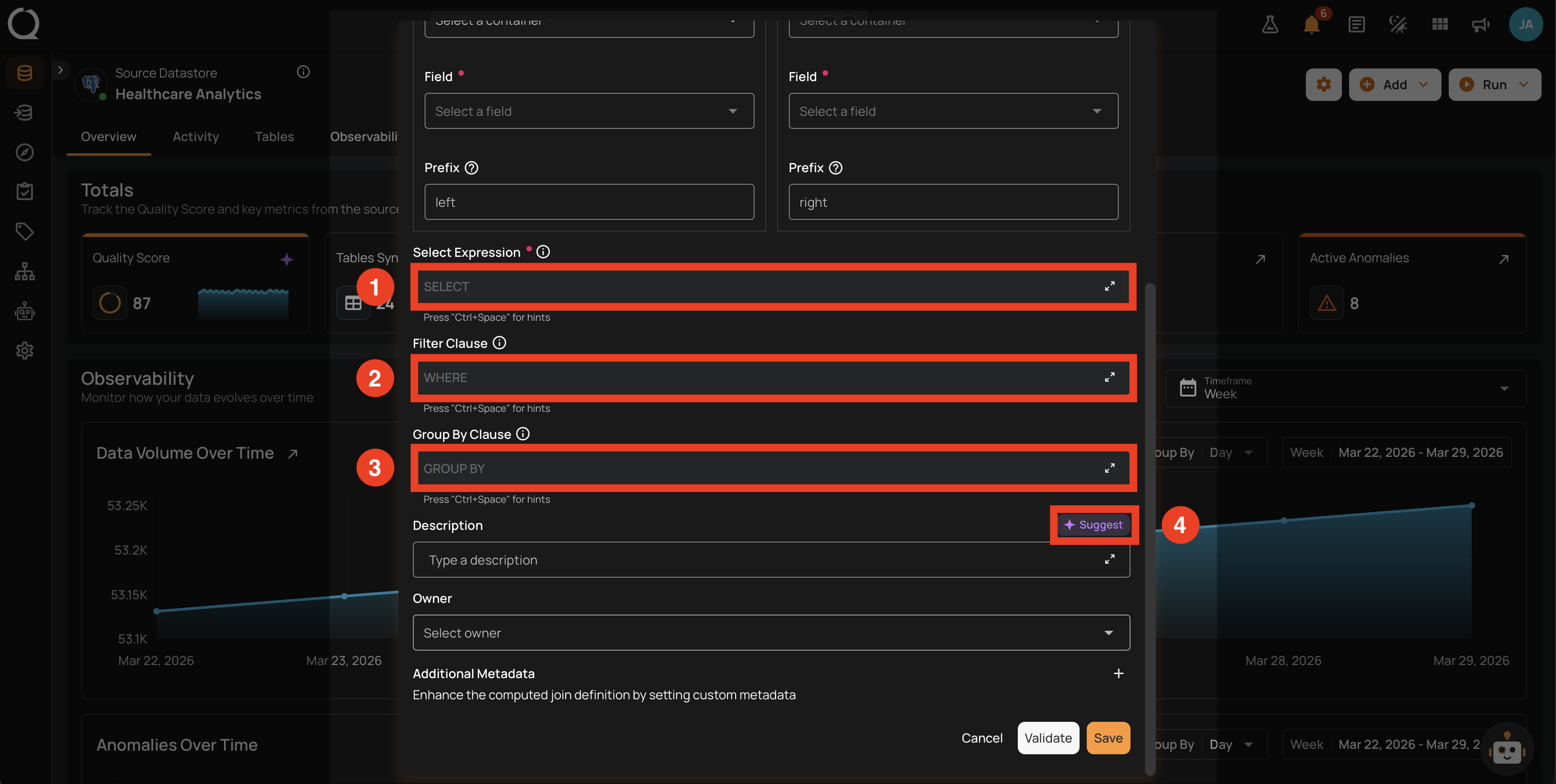
Task: Open the JA user avatar menu
Action: pos(1526,24)
